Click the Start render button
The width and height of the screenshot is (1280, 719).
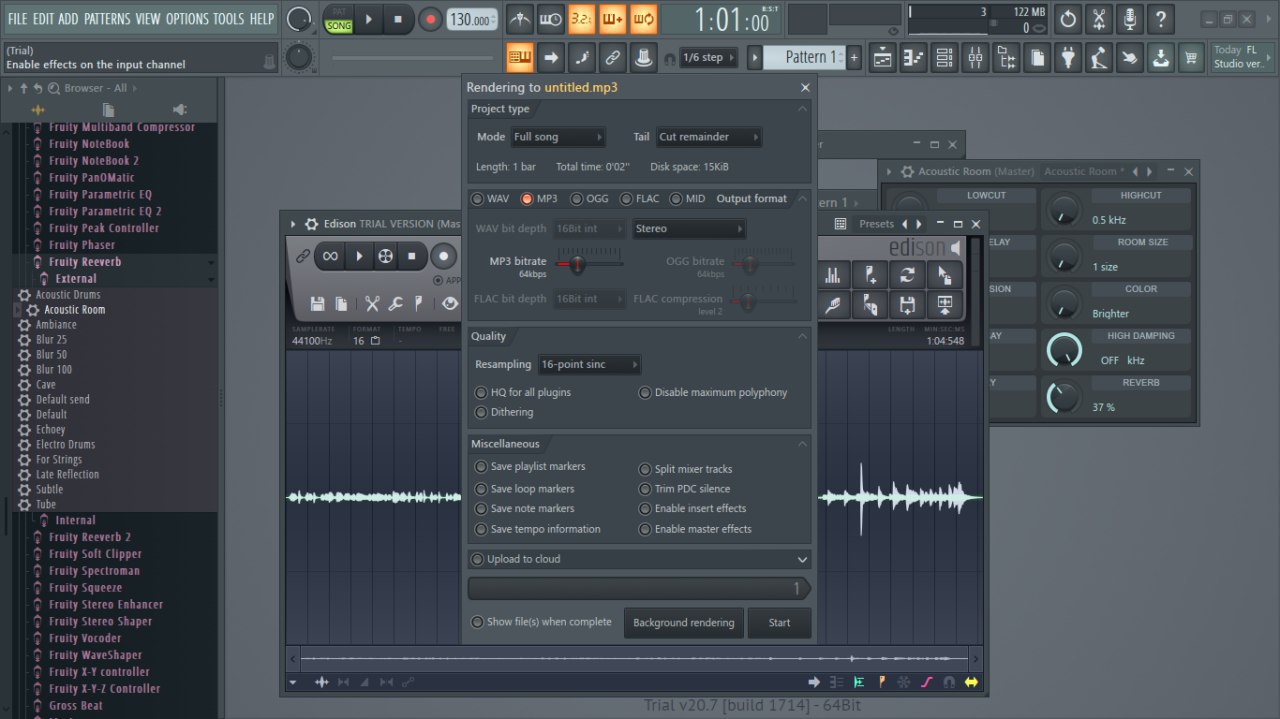[x=780, y=622]
